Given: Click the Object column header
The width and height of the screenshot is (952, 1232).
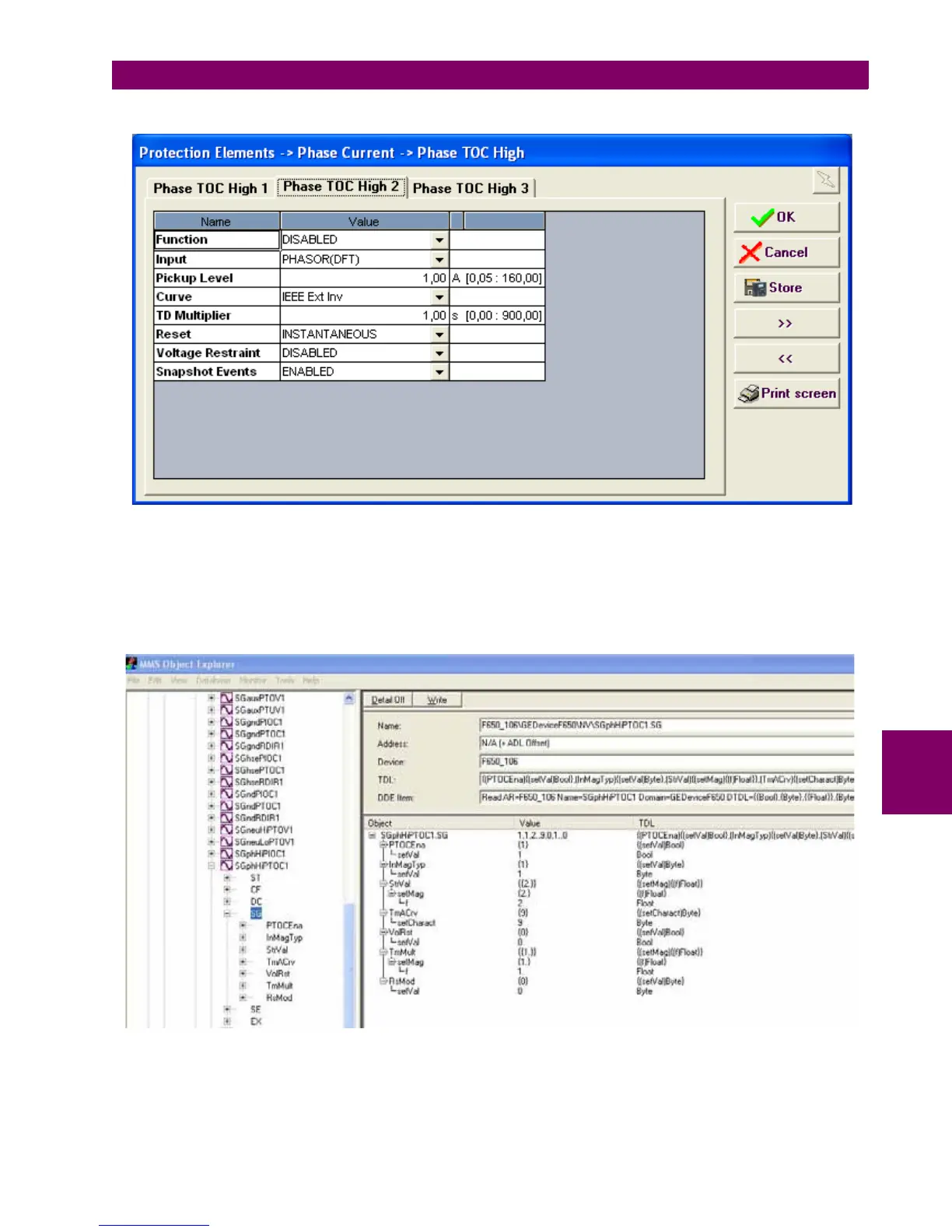Looking at the screenshot, I should click(x=439, y=823).
